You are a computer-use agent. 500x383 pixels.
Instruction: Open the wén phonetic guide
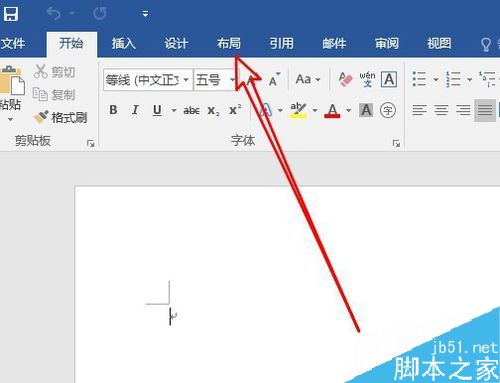pyautogui.click(x=367, y=79)
